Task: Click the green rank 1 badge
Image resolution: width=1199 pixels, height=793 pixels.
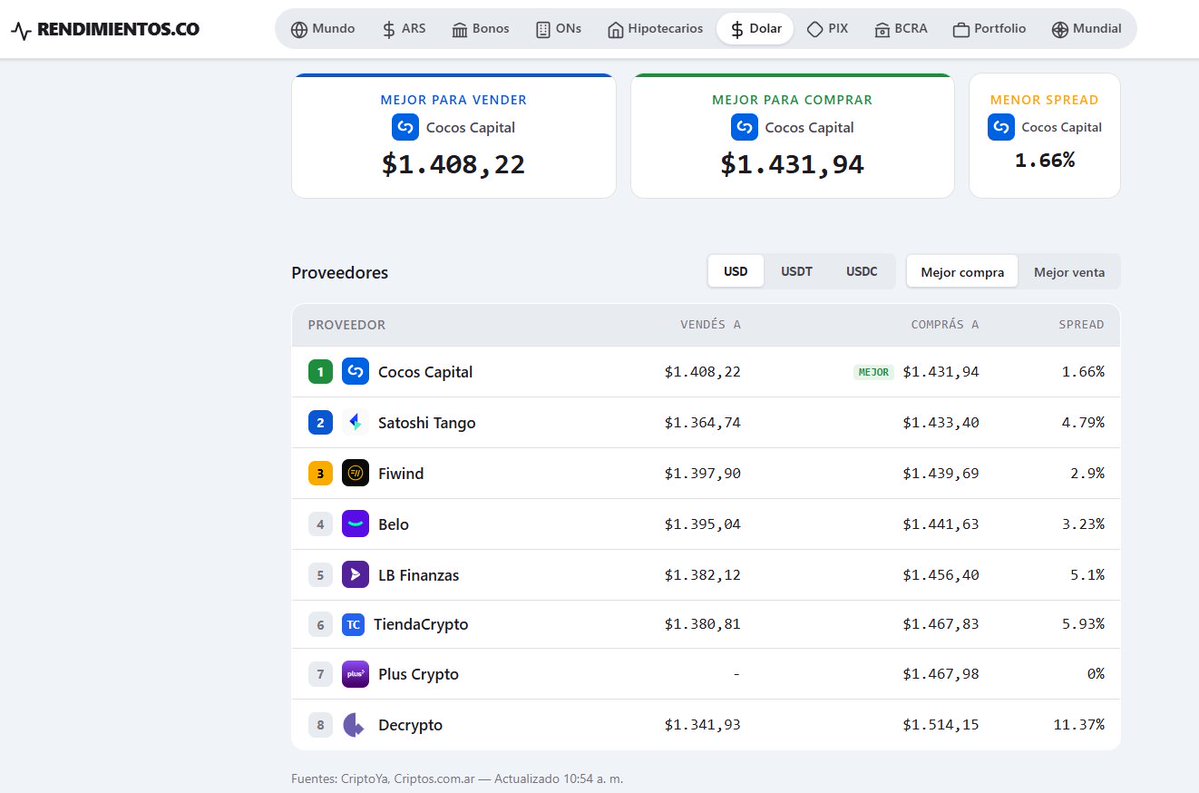Action: (x=320, y=372)
